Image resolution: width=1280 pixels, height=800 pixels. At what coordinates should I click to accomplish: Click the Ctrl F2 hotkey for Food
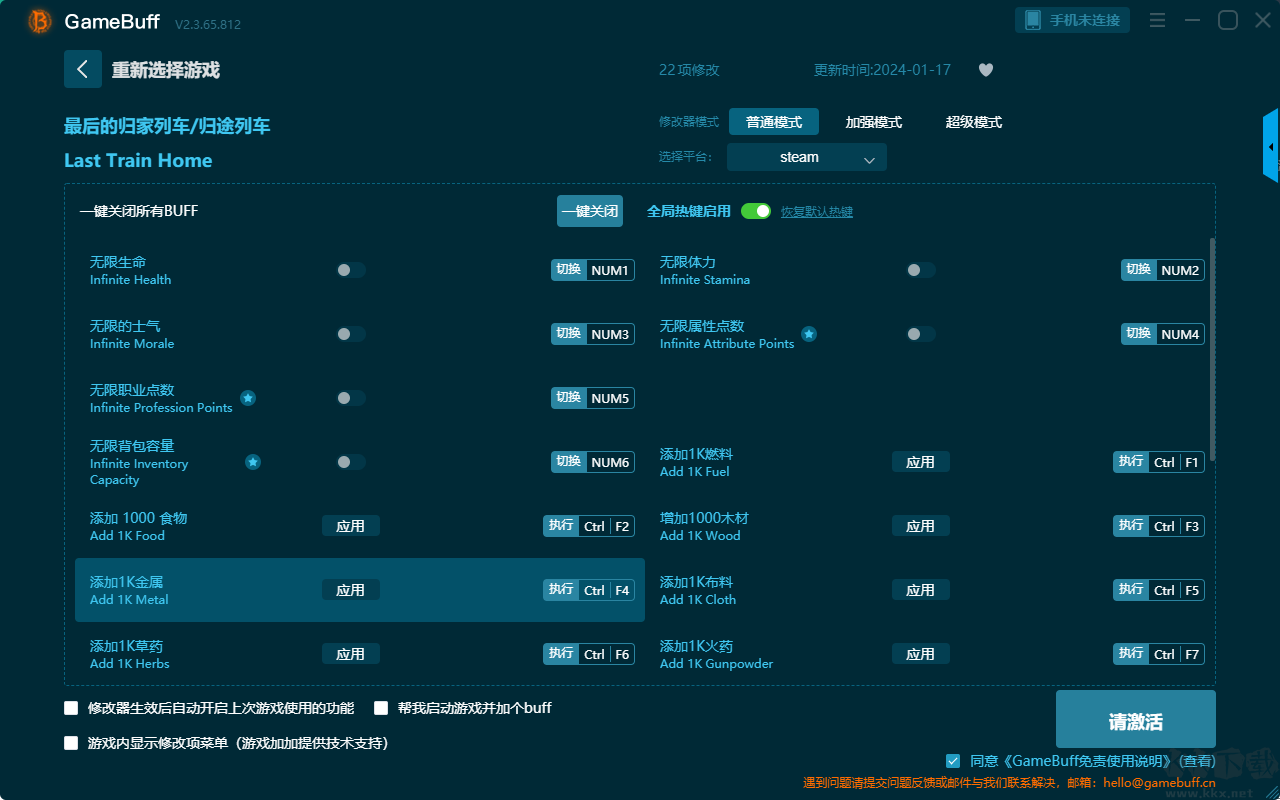point(589,526)
